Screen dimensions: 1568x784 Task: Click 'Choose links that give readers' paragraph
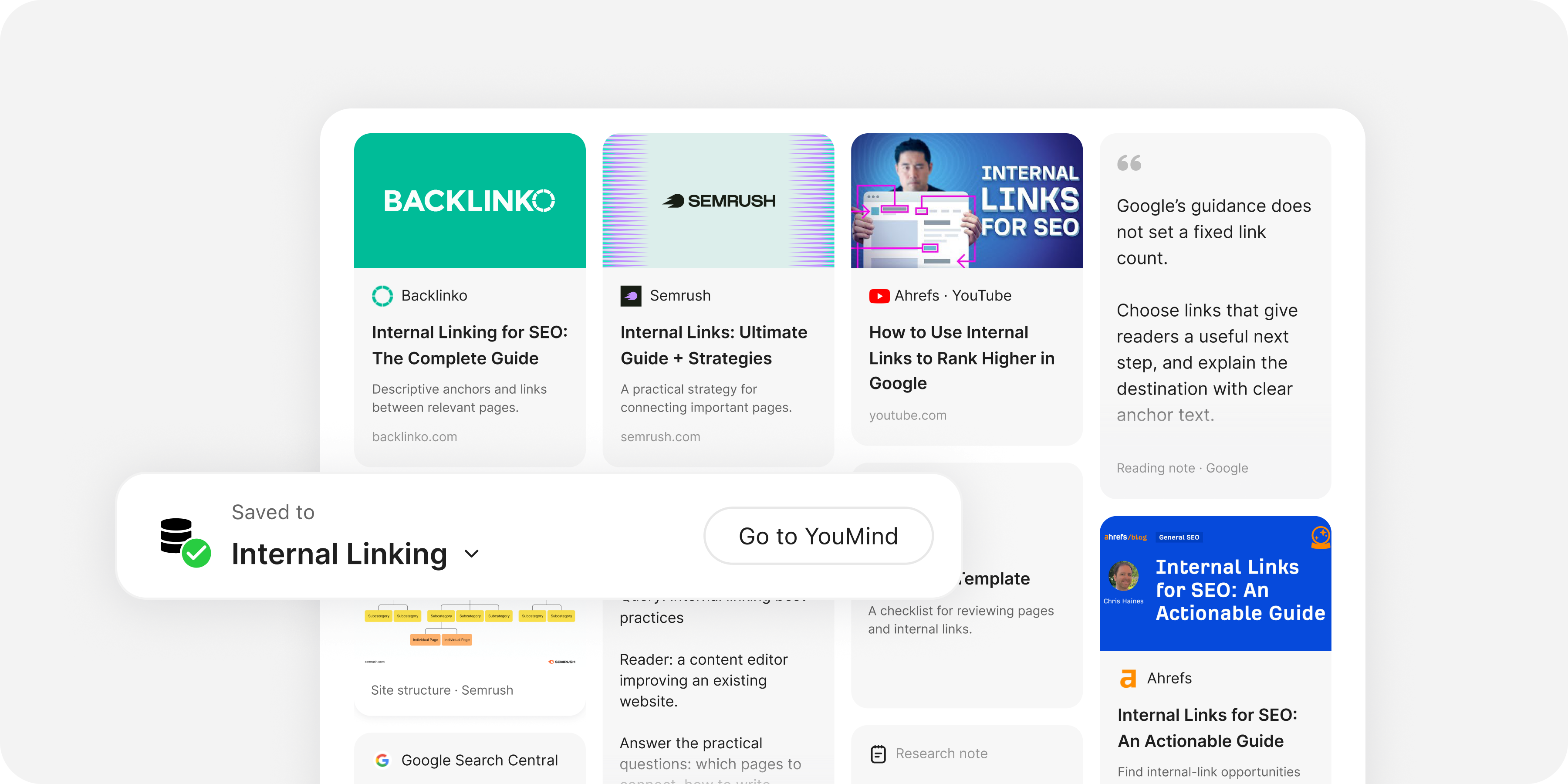tap(1207, 362)
